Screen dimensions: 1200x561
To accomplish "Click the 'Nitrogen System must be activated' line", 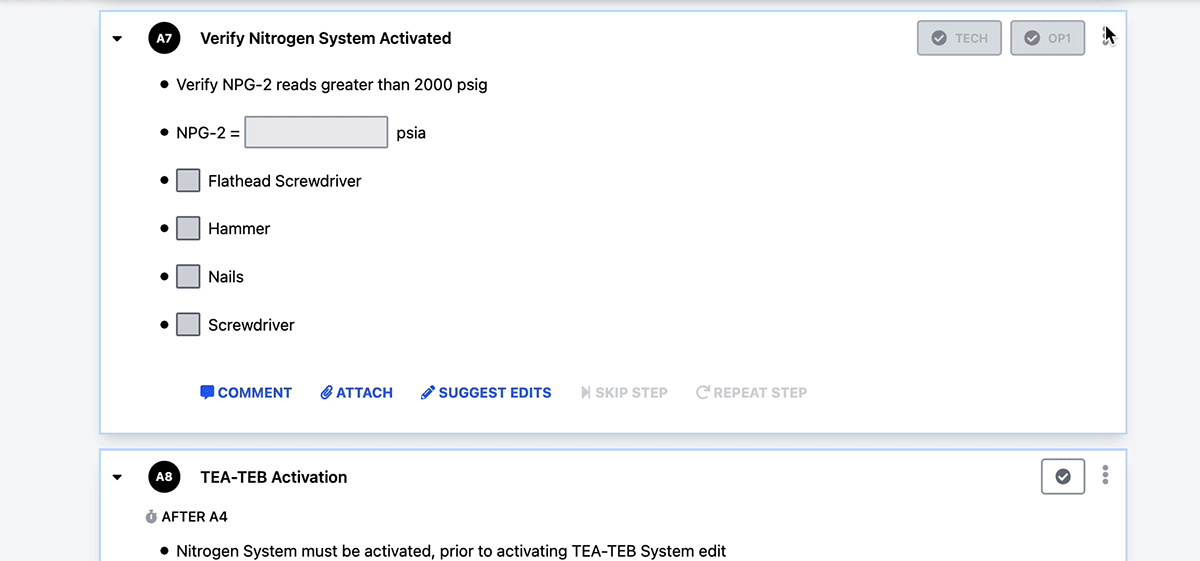I will click(x=451, y=551).
